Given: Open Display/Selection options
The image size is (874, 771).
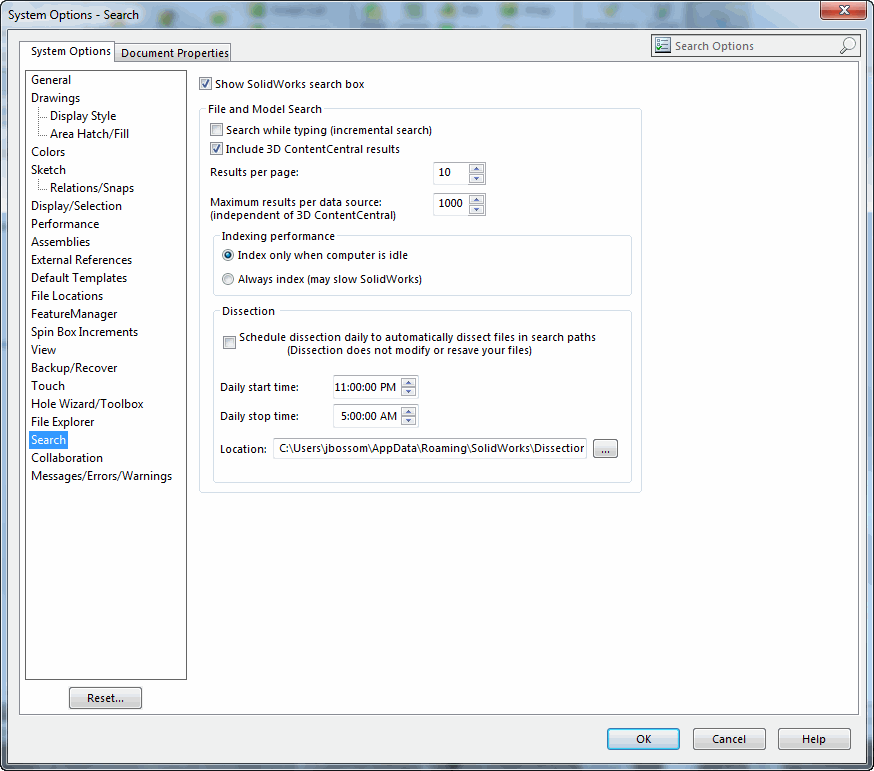Looking at the screenshot, I should [76, 206].
